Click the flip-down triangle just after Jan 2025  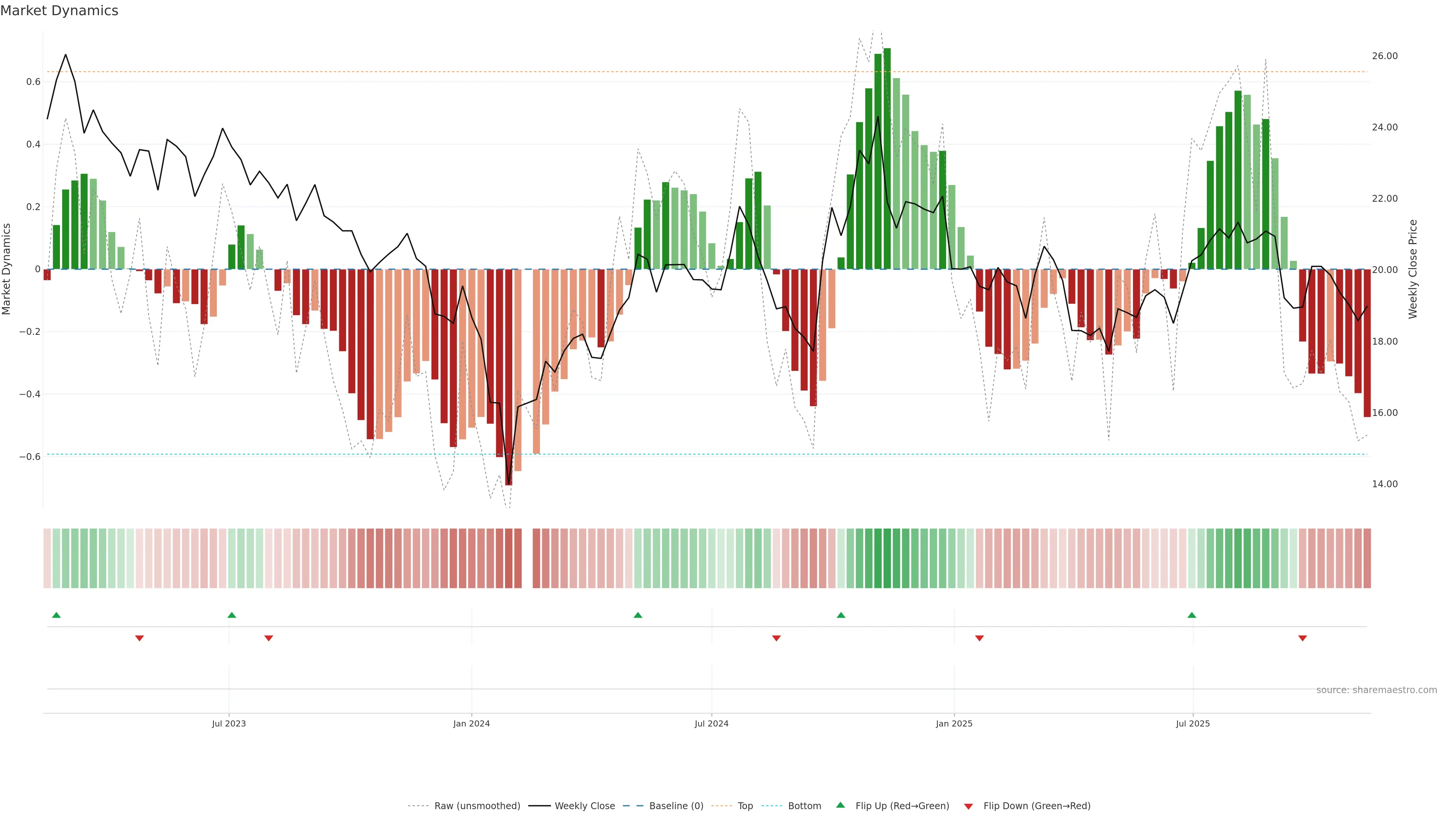(x=979, y=638)
